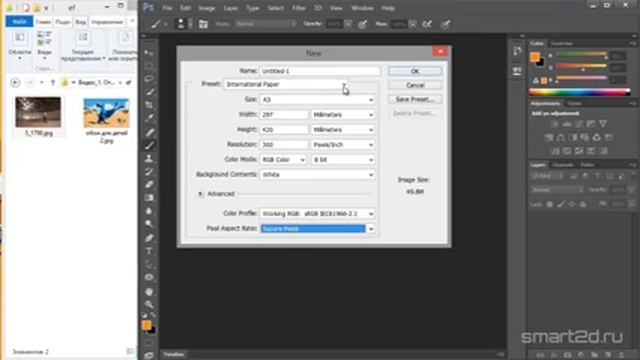Viewport: 640px width, 360px height.
Task: Click into the Resolution value field
Action: point(284,144)
